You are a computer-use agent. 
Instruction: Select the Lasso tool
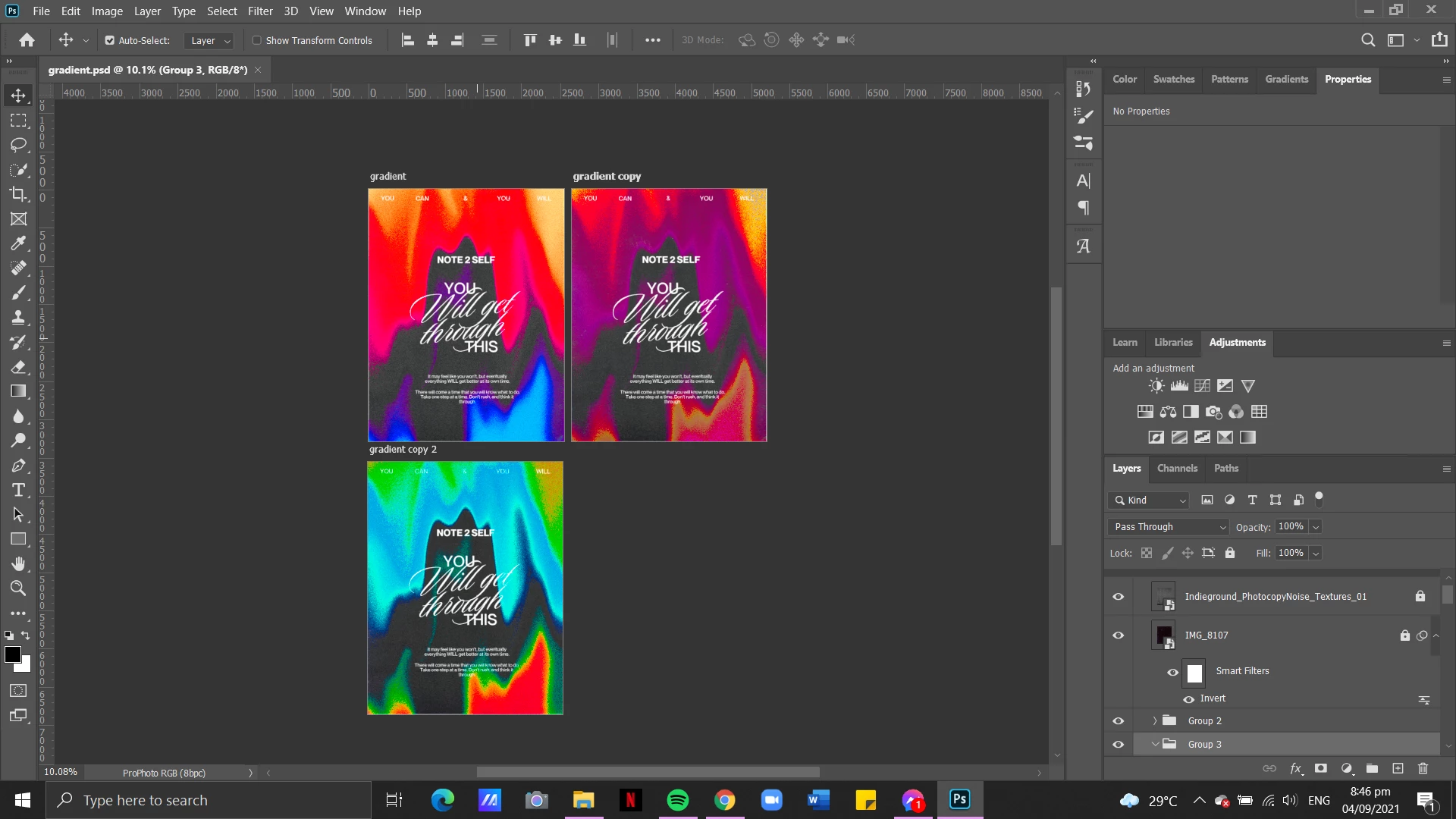click(18, 145)
